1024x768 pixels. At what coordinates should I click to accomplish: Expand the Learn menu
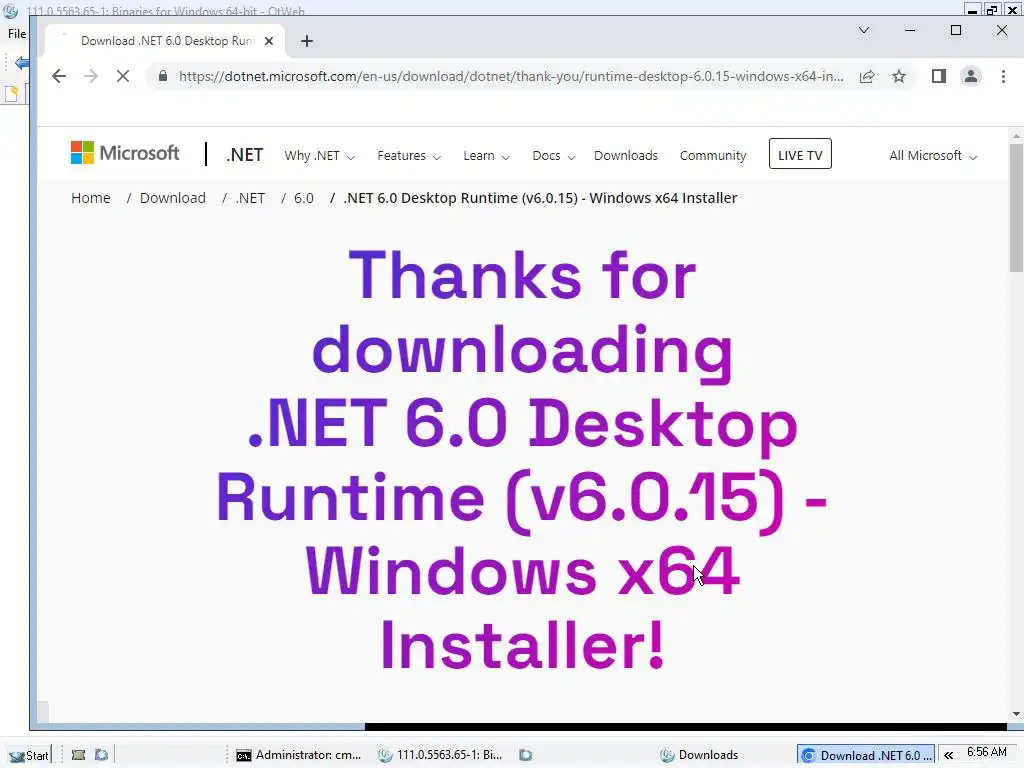pyautogui.click(x=487, y=156)
